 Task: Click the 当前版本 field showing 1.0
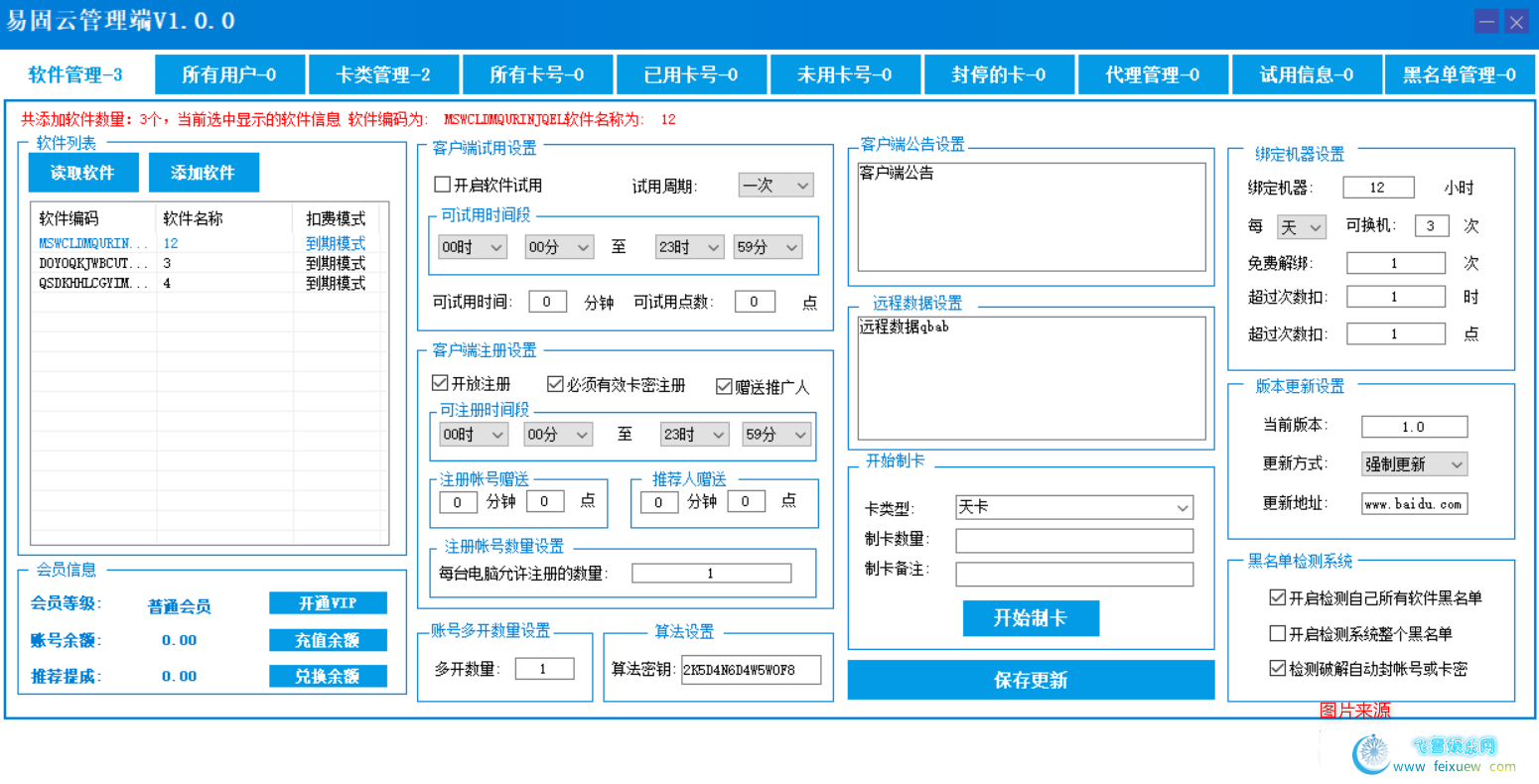tap(1414, 426)
